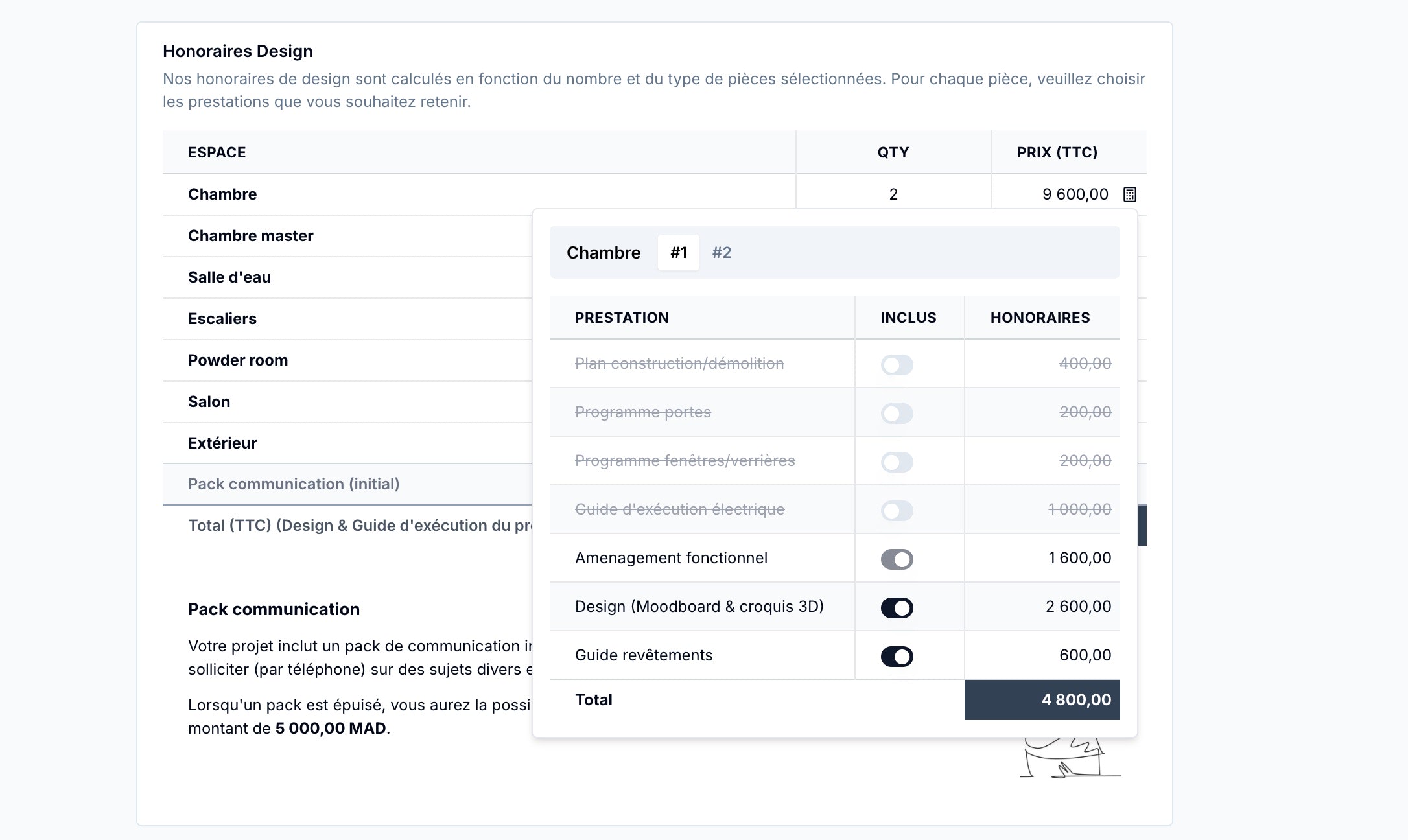The image size is (1408, 840).
Task: Enable Guide d'exécution électrique toggle
Action: (x=897, y=511)
